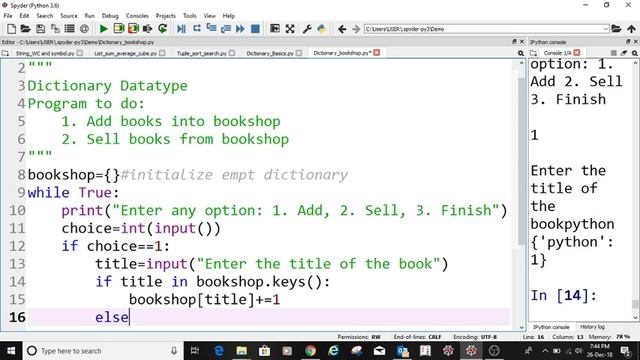The width and height of the screenshot is (640, 360).
Task: Save all files toolbar icon
Action: (55, 29)
